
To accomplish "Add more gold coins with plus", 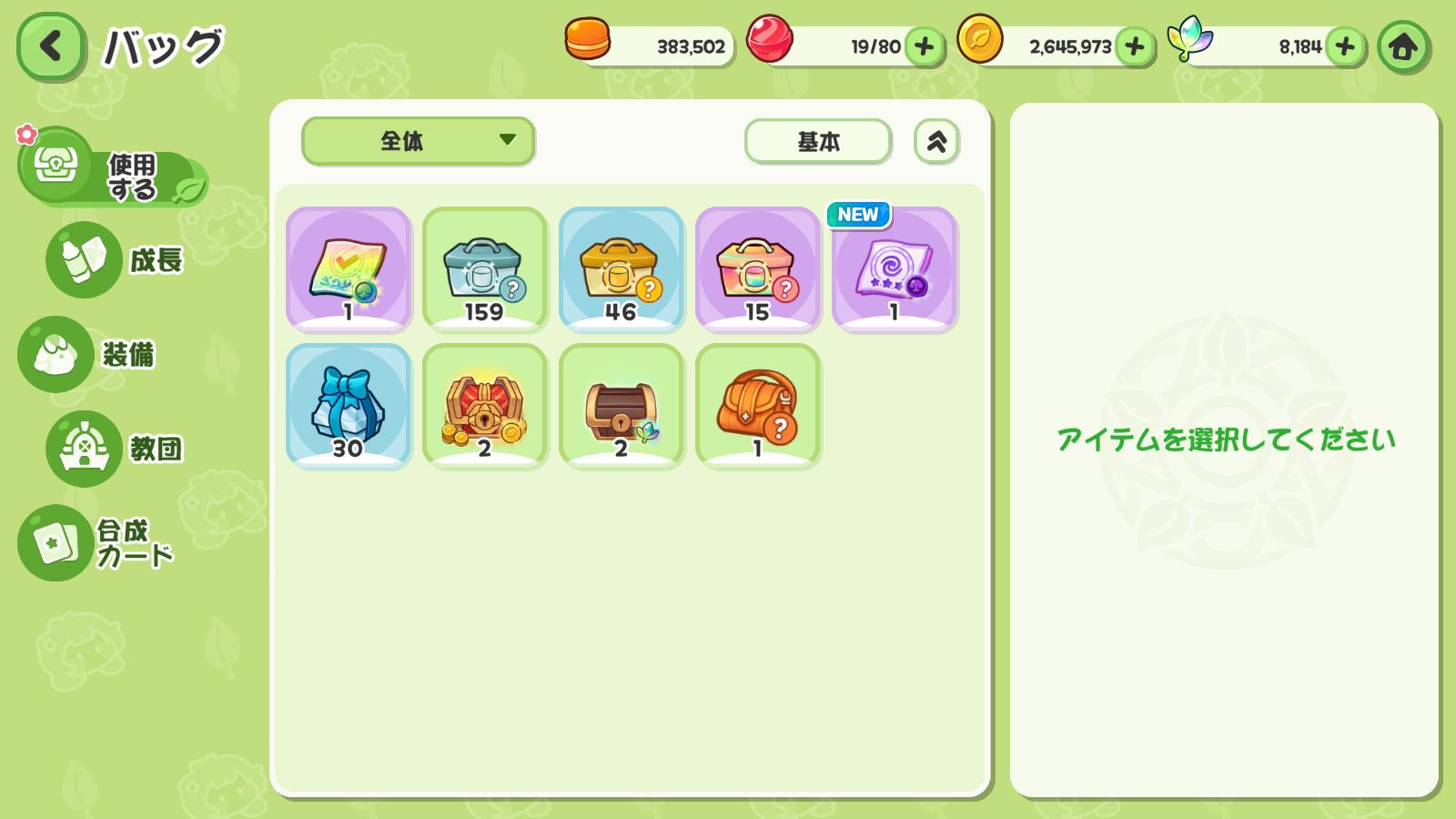I will (1134, 46).
